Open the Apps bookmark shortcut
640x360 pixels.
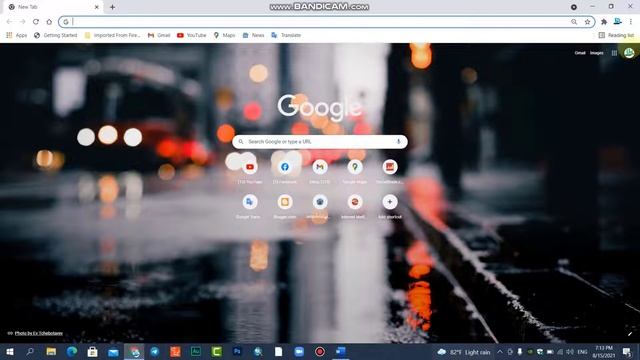click(17, 36)
